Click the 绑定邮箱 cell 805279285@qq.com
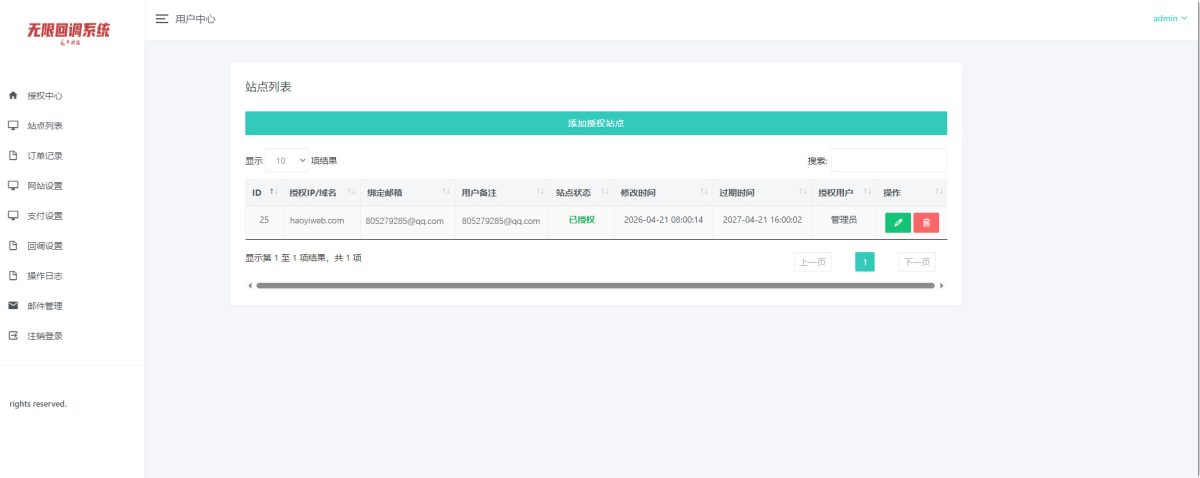 coord(404,220)
